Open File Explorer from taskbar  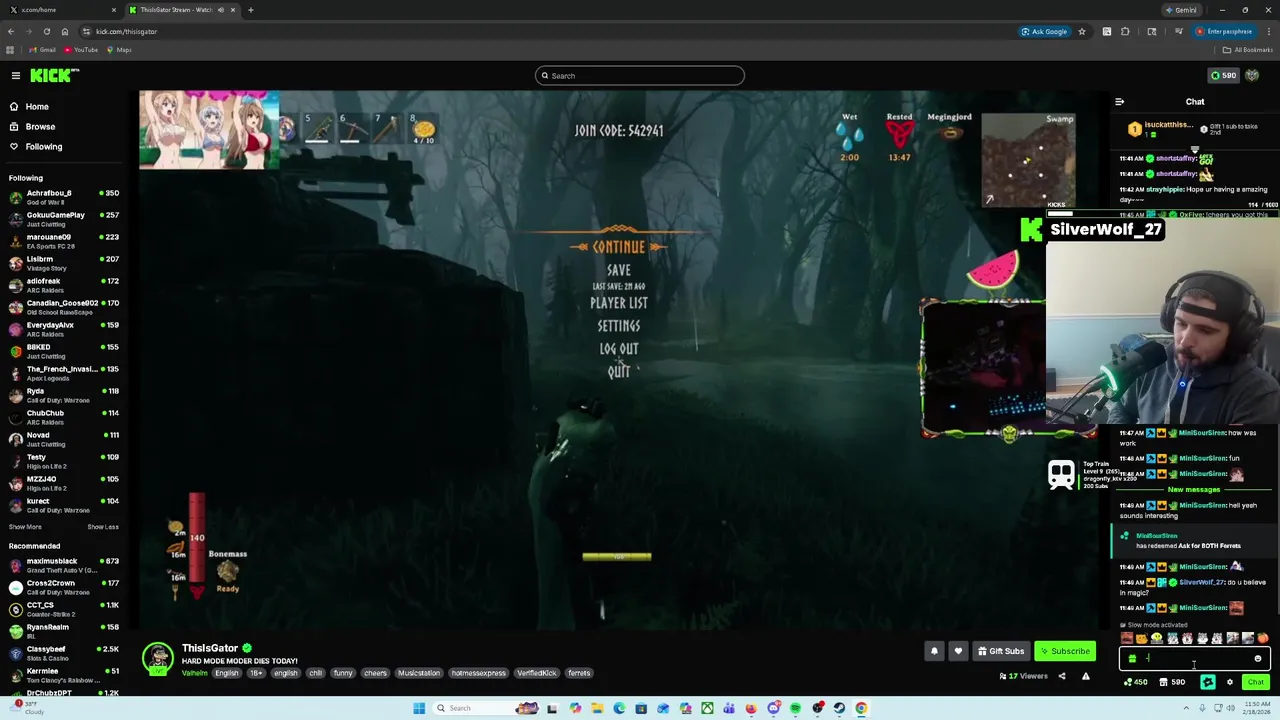[597, 708]
